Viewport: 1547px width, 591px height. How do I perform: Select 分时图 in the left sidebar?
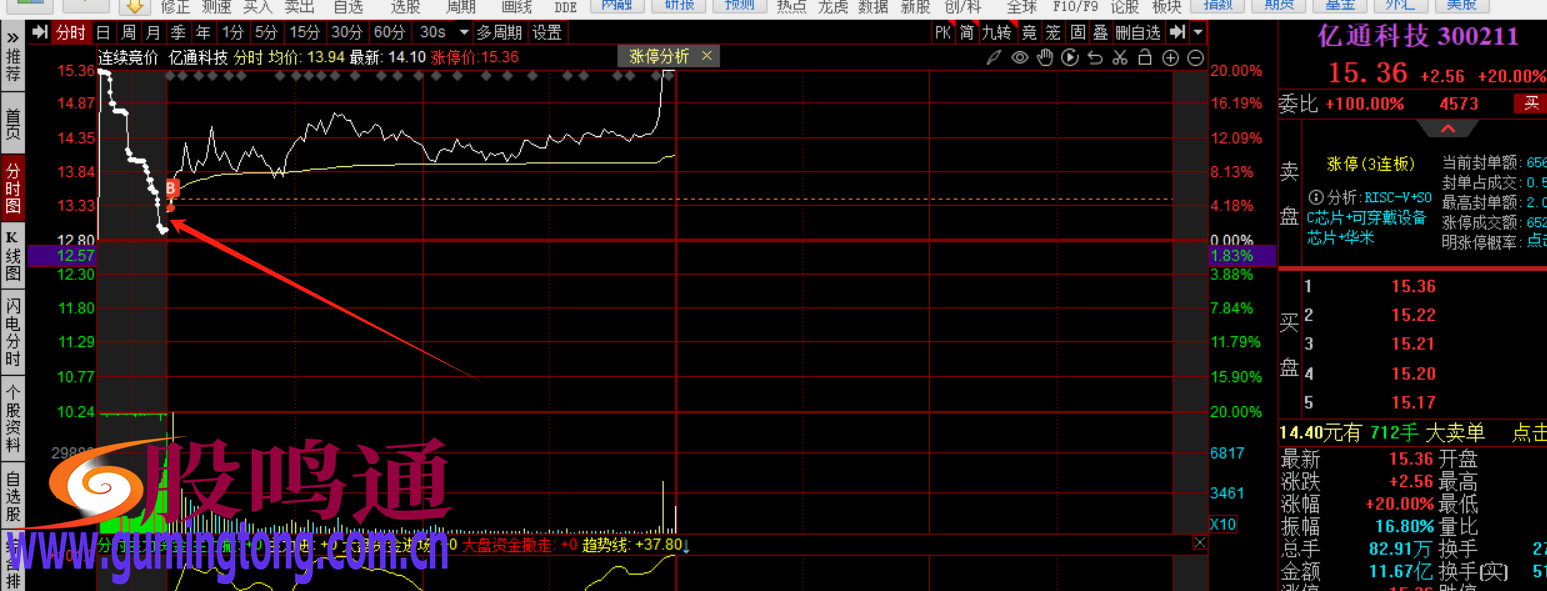click(x=13, y=190)
